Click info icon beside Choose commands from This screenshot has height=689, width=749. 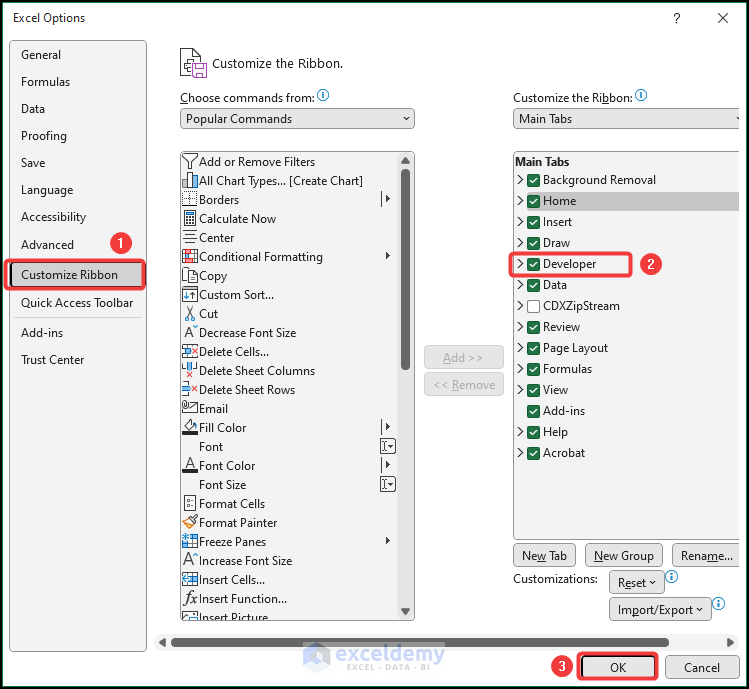[x=323, y=96]
